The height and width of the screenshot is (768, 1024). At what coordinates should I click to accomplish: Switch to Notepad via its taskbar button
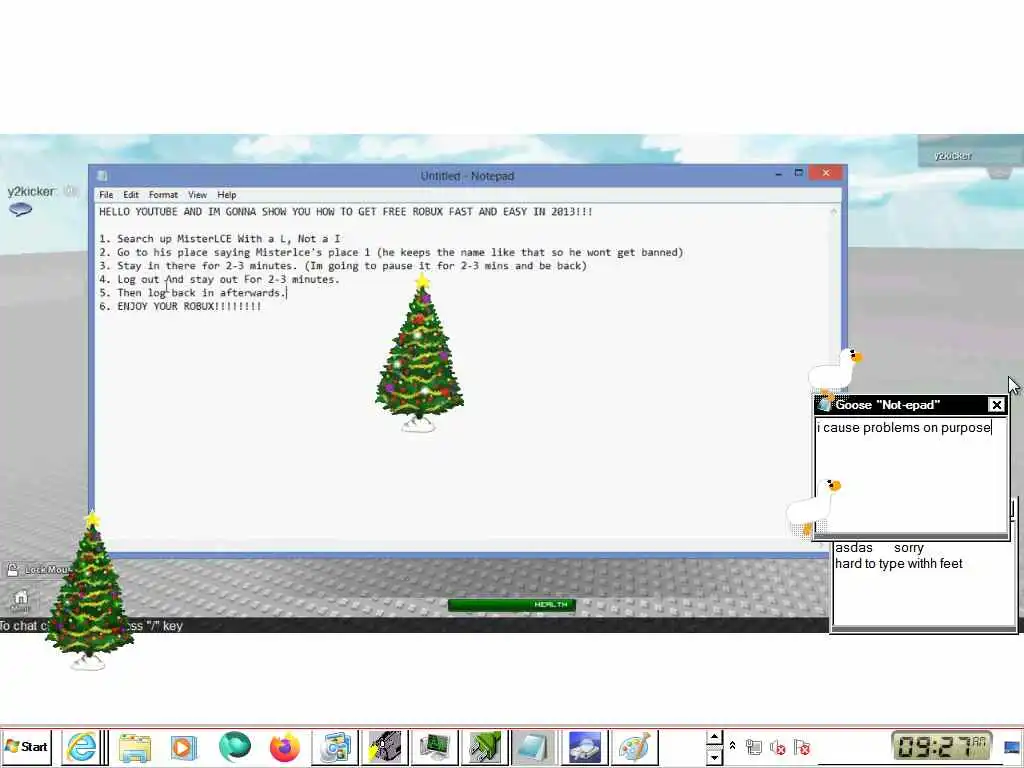[534, 747]
